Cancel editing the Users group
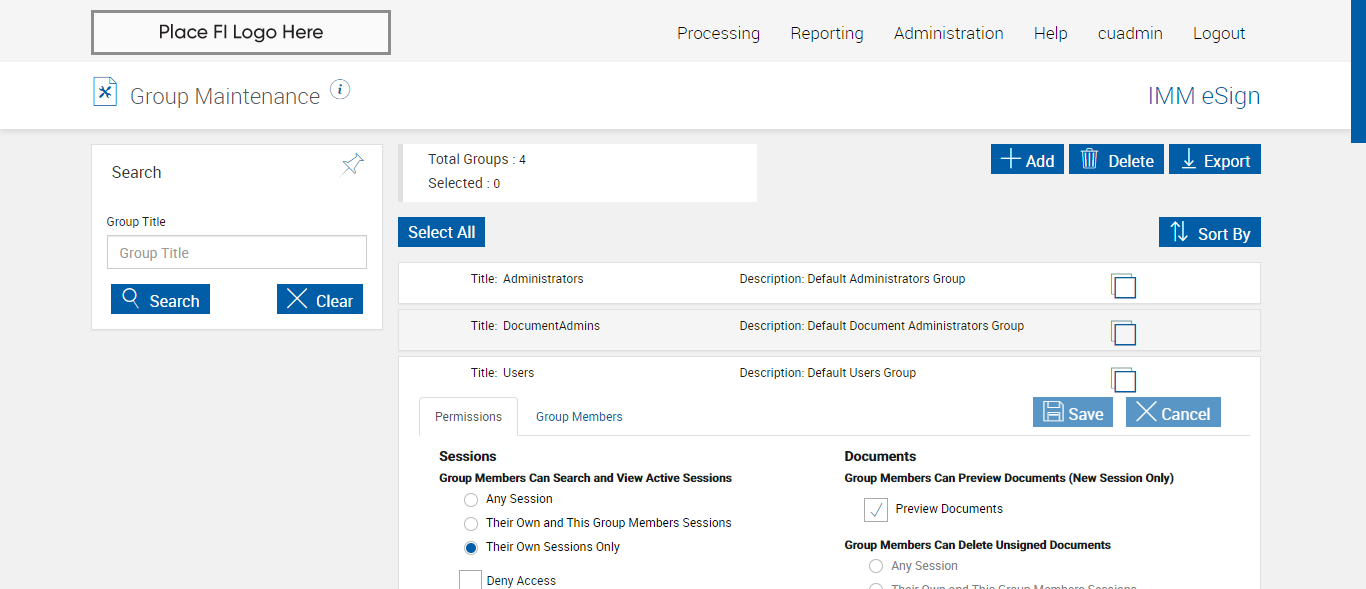 [1173, 413]
